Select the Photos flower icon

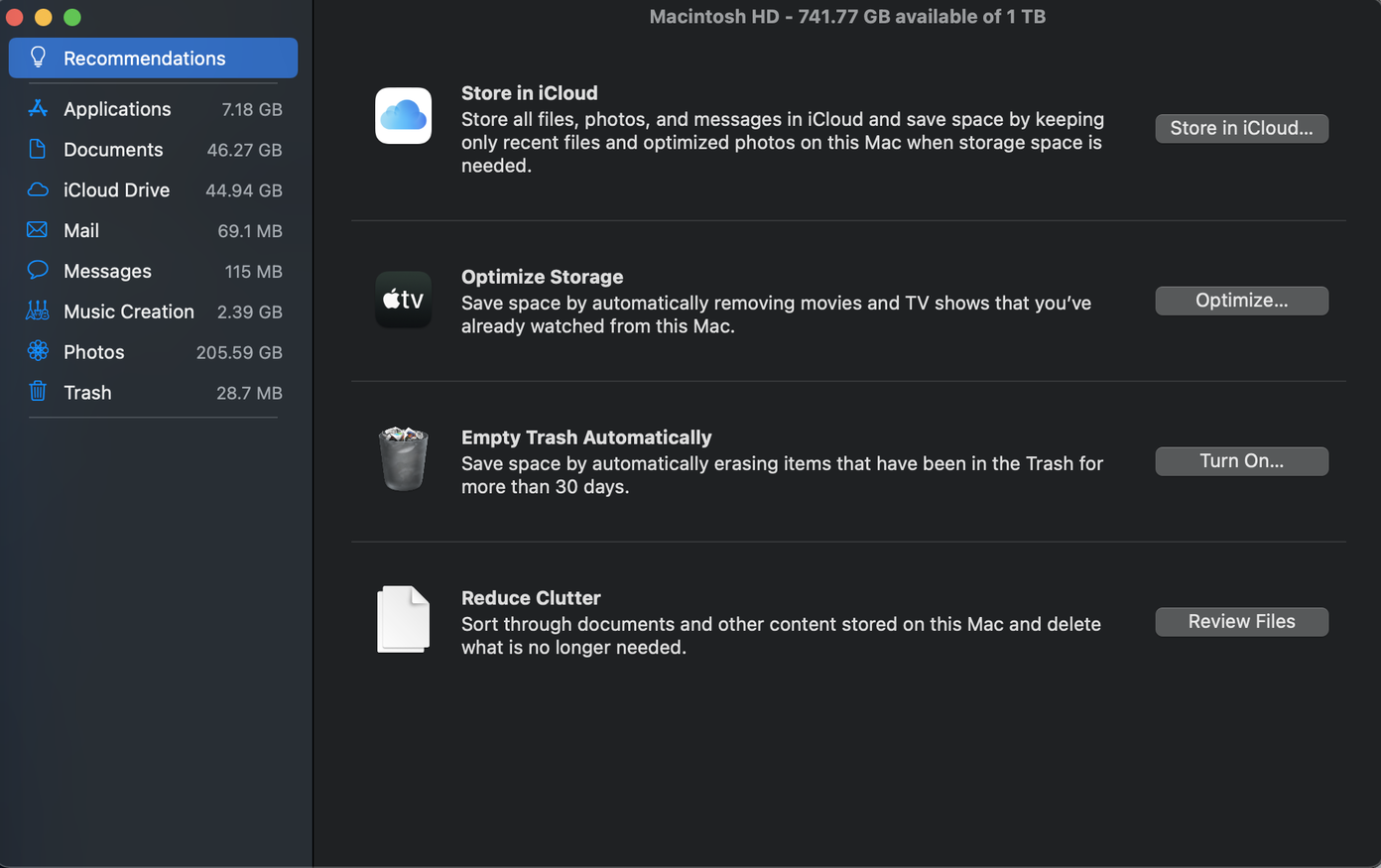38,351
